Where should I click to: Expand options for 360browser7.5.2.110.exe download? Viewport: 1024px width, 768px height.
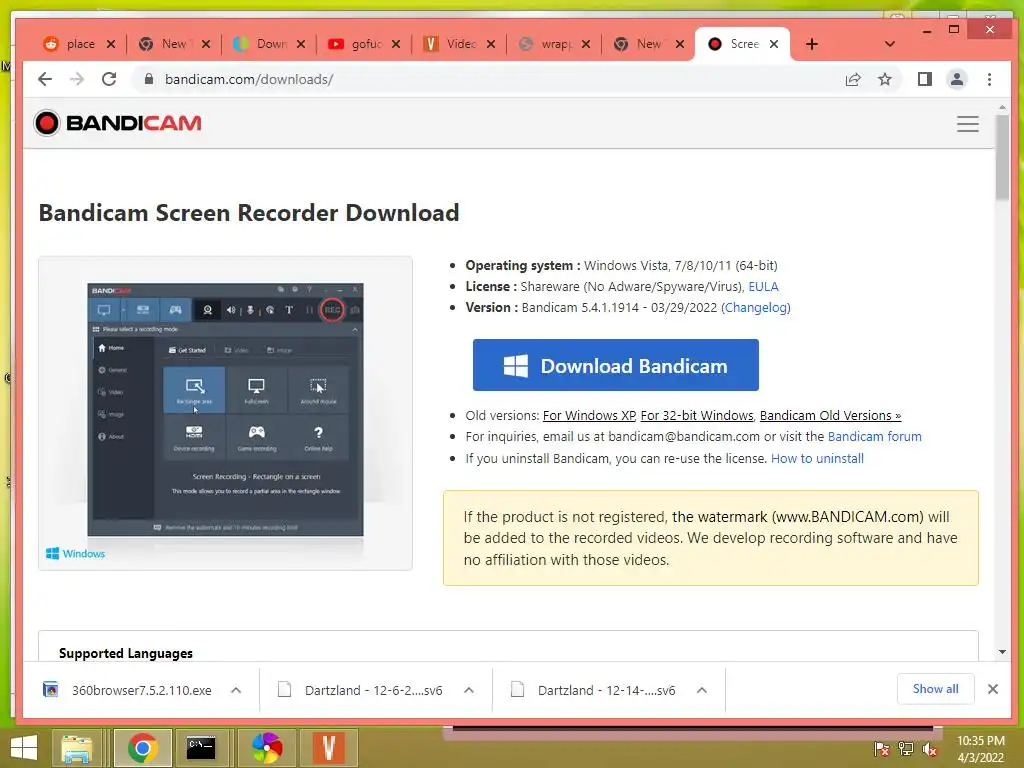tap(236, 690)
